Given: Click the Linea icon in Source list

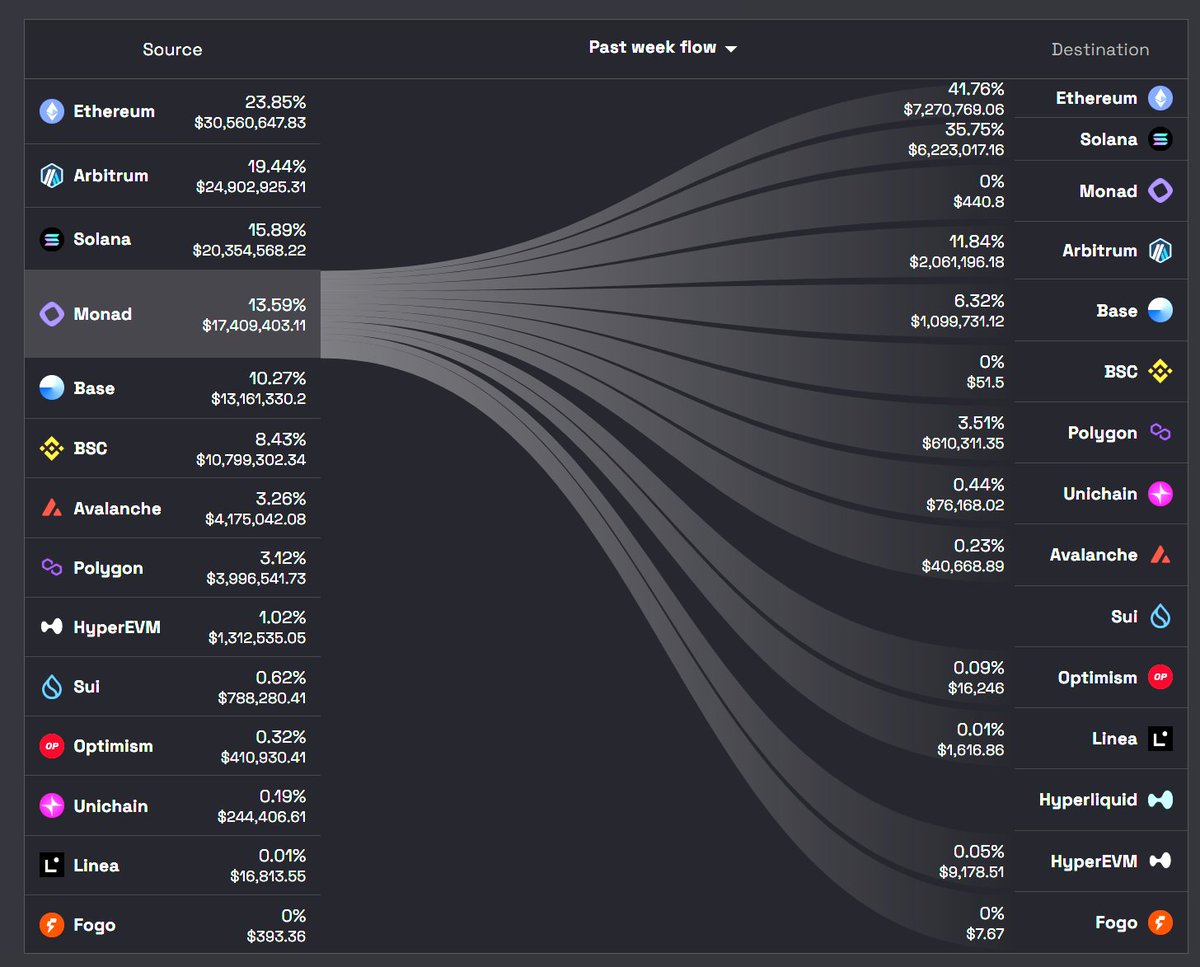Looking at the screenshot, I should [52, 865].
